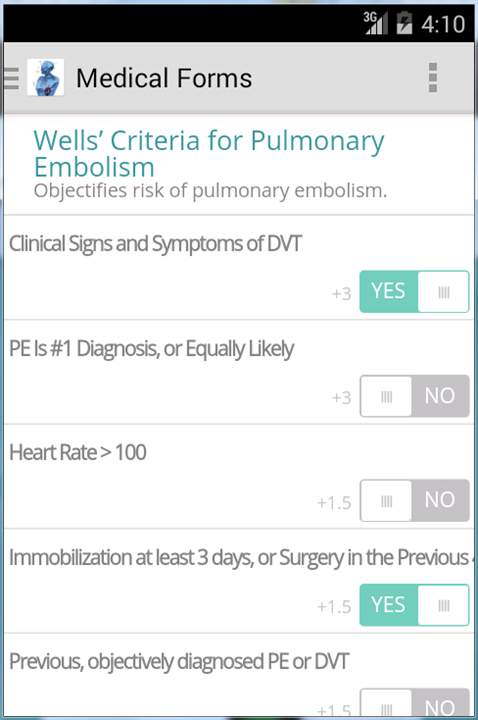
Task: Tap Previous, objectively diagnosed PE or DVT label
Action: pyautogui.click(x=179, y=662)
